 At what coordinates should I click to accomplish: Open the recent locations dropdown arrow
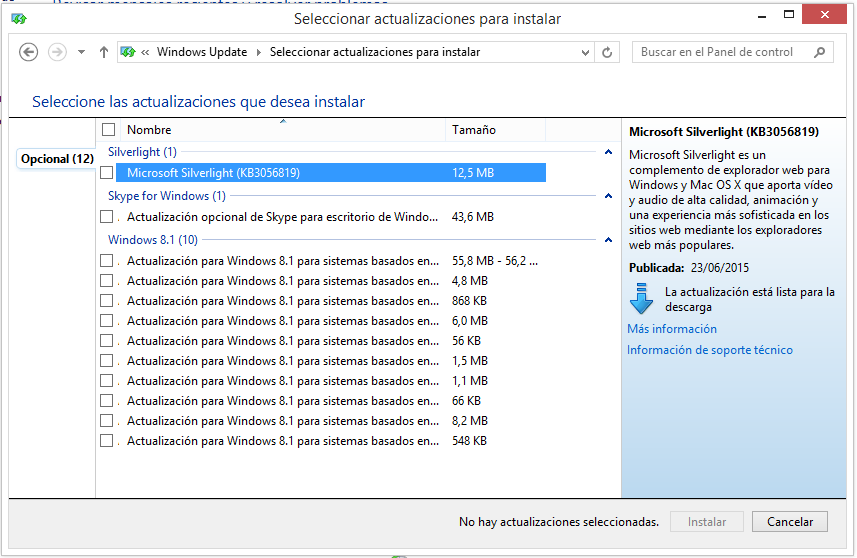coord(81,52)
